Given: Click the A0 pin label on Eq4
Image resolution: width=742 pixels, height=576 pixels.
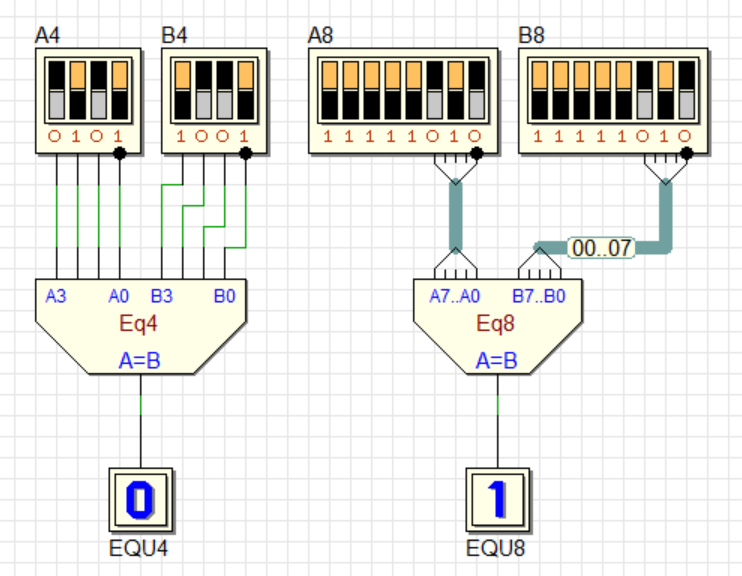Looking at the screenshot, I should tap(118, 296).
